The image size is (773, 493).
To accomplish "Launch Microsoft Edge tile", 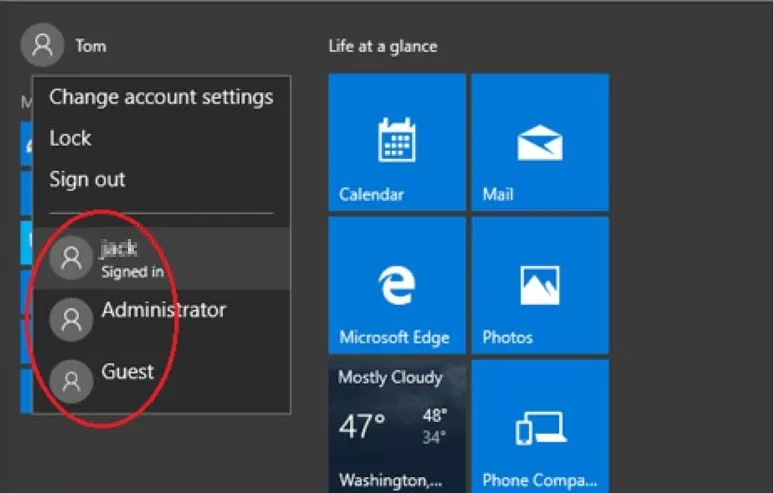I will [397, 285].
